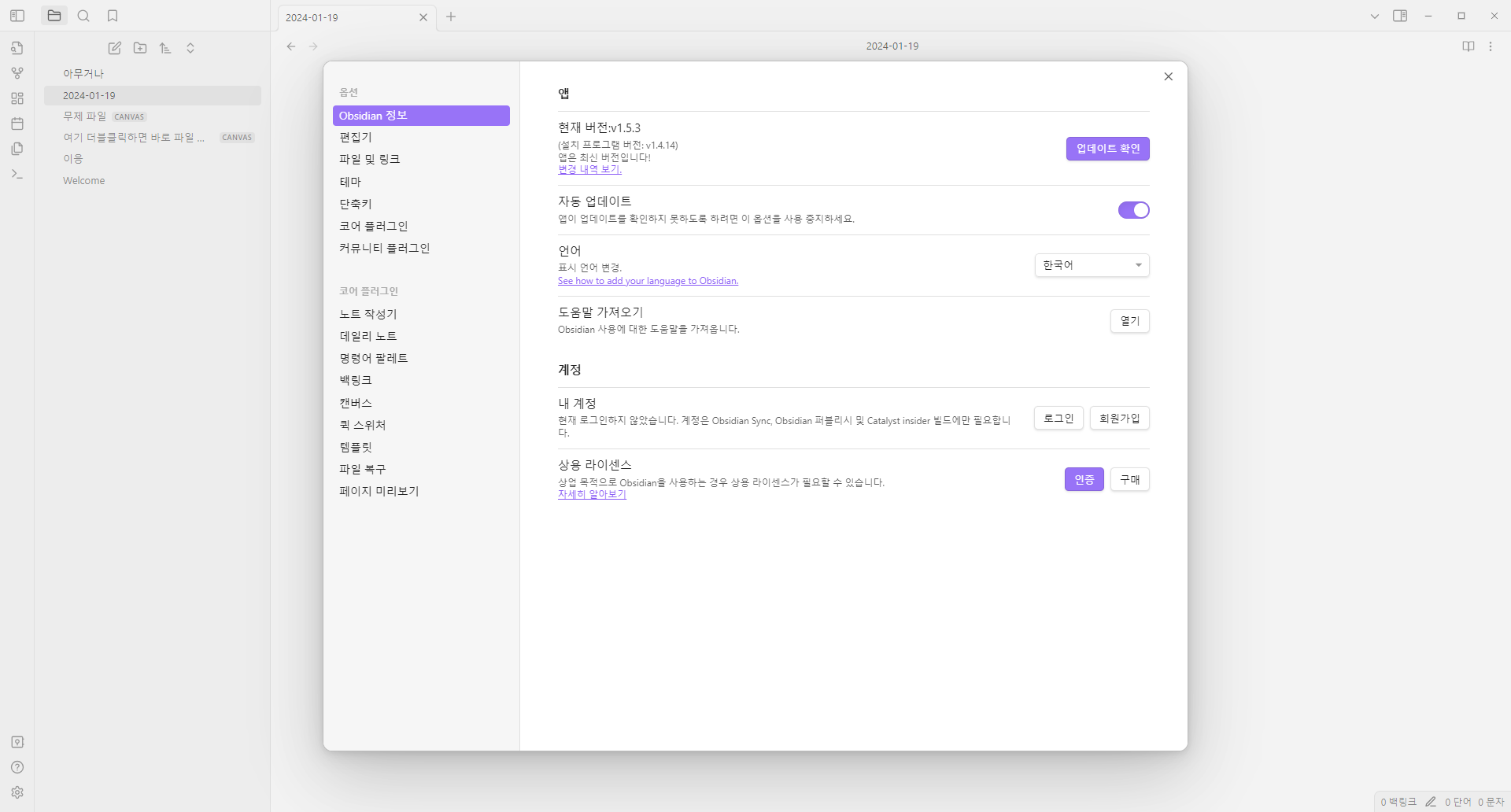
Task: Click the 열기 help button
Action: pyautogui.click(x=1130, y=321)
